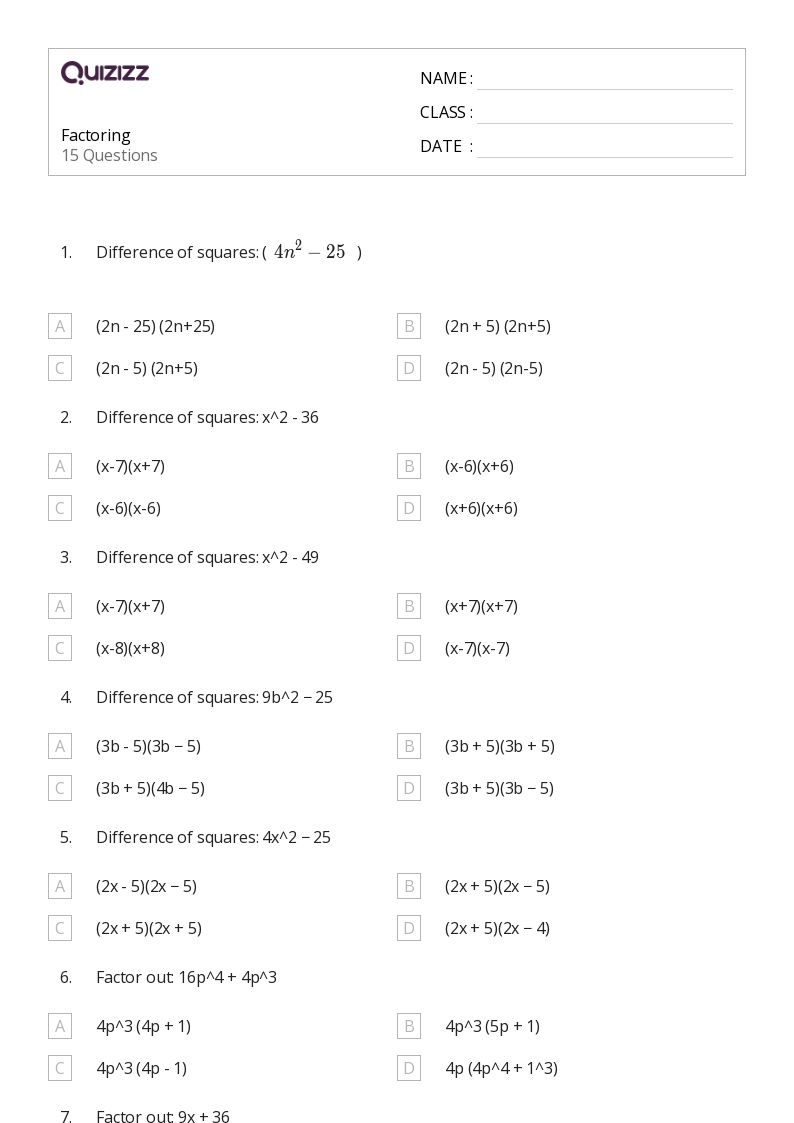Viewport: 794px width, 1123px height.
Task: Click the CLASS input line
Action: 605,114
